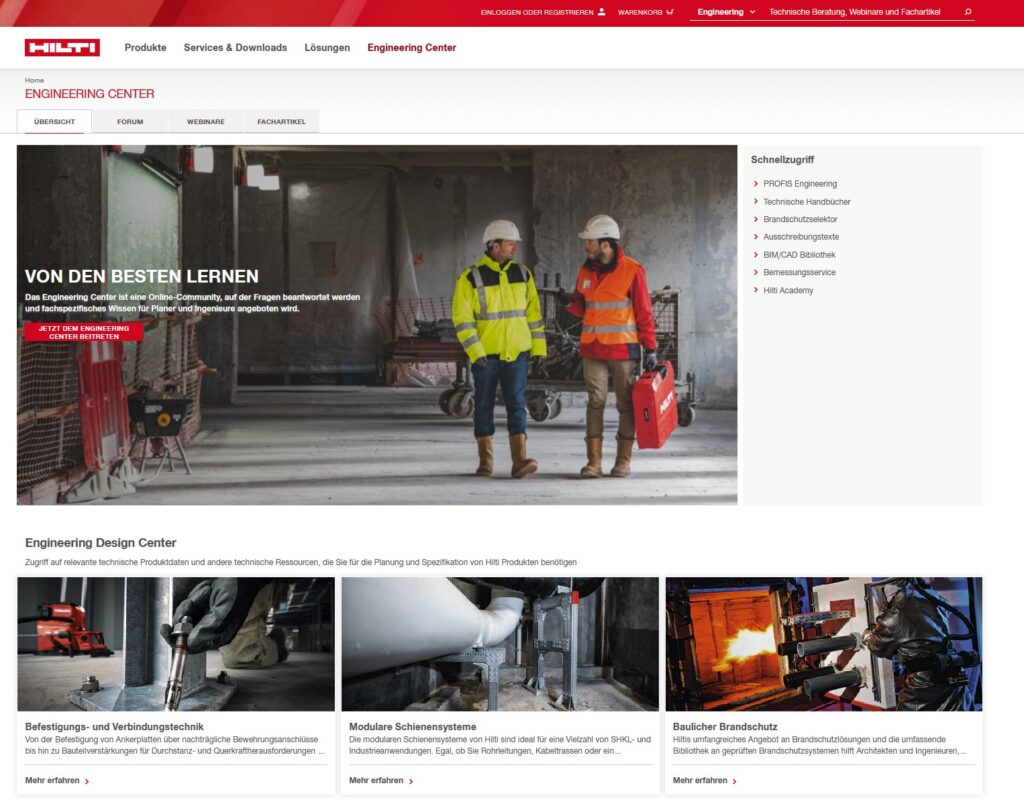Open Services & Downloads from the navigation
Screen dimensions: 1024x804
pyautogui.click(x=234, y=47)
